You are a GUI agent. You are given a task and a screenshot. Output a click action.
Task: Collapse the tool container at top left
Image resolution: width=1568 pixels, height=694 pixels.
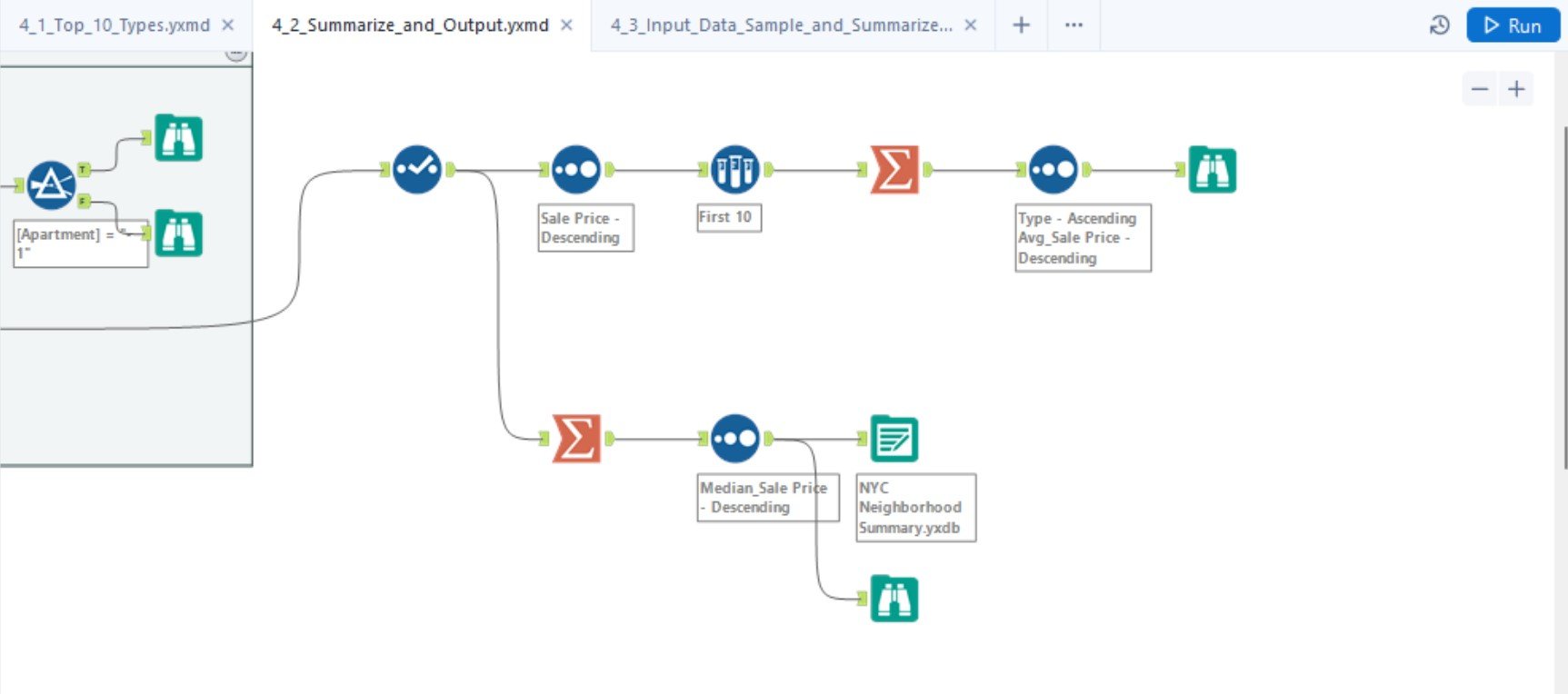tap(236, 55)
